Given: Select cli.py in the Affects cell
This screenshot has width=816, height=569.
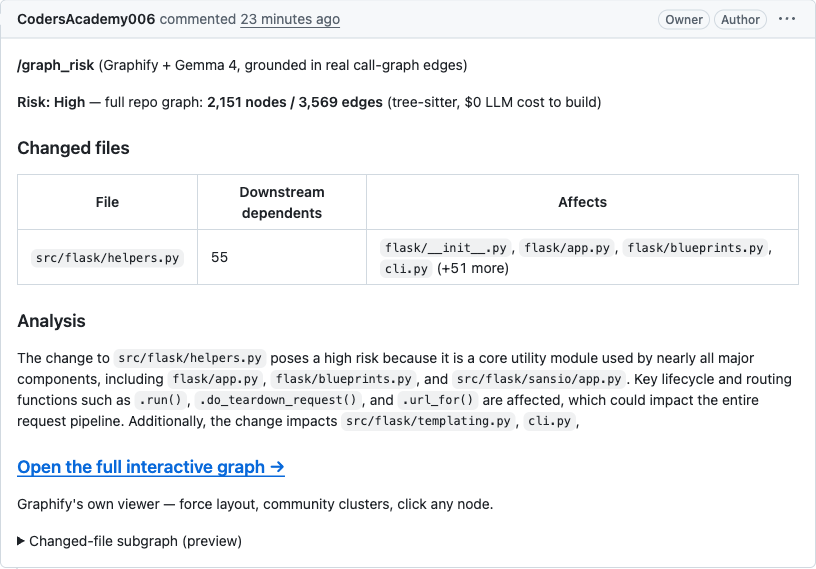Looking at the screenshot, I should tap(406, 269).
